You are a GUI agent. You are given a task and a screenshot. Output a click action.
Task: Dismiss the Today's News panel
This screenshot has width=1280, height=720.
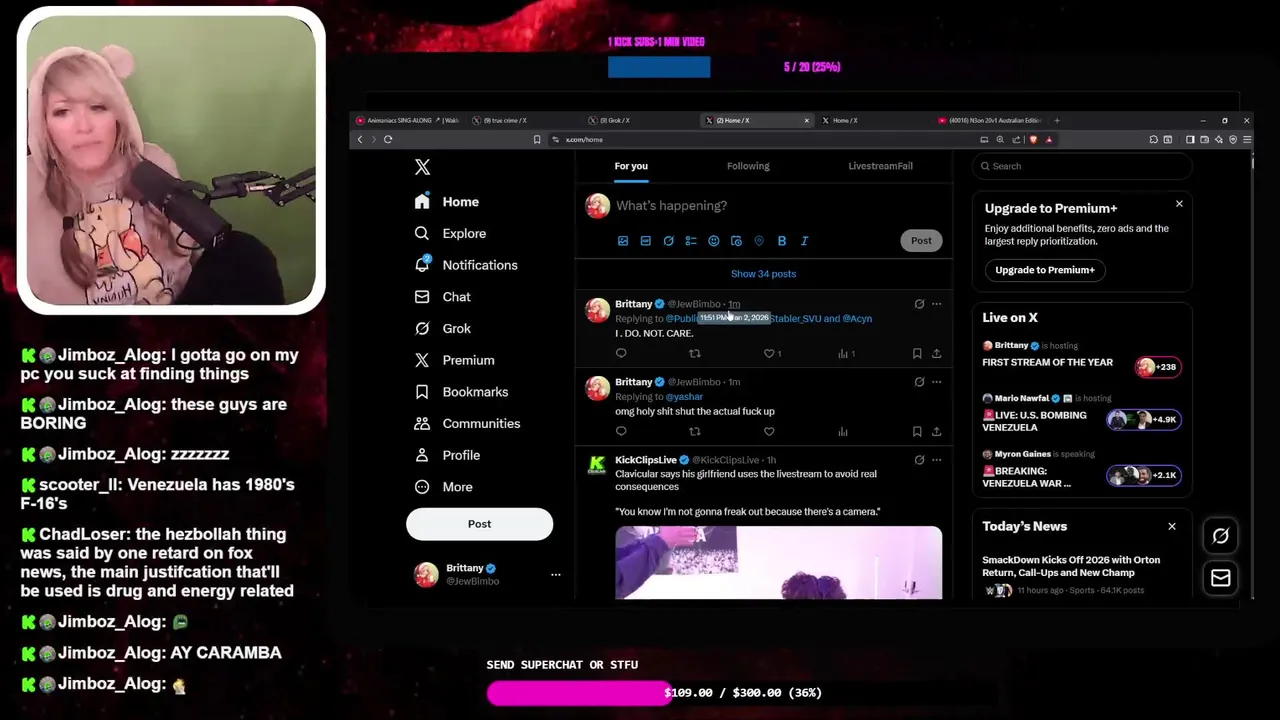pos(1172,526)
